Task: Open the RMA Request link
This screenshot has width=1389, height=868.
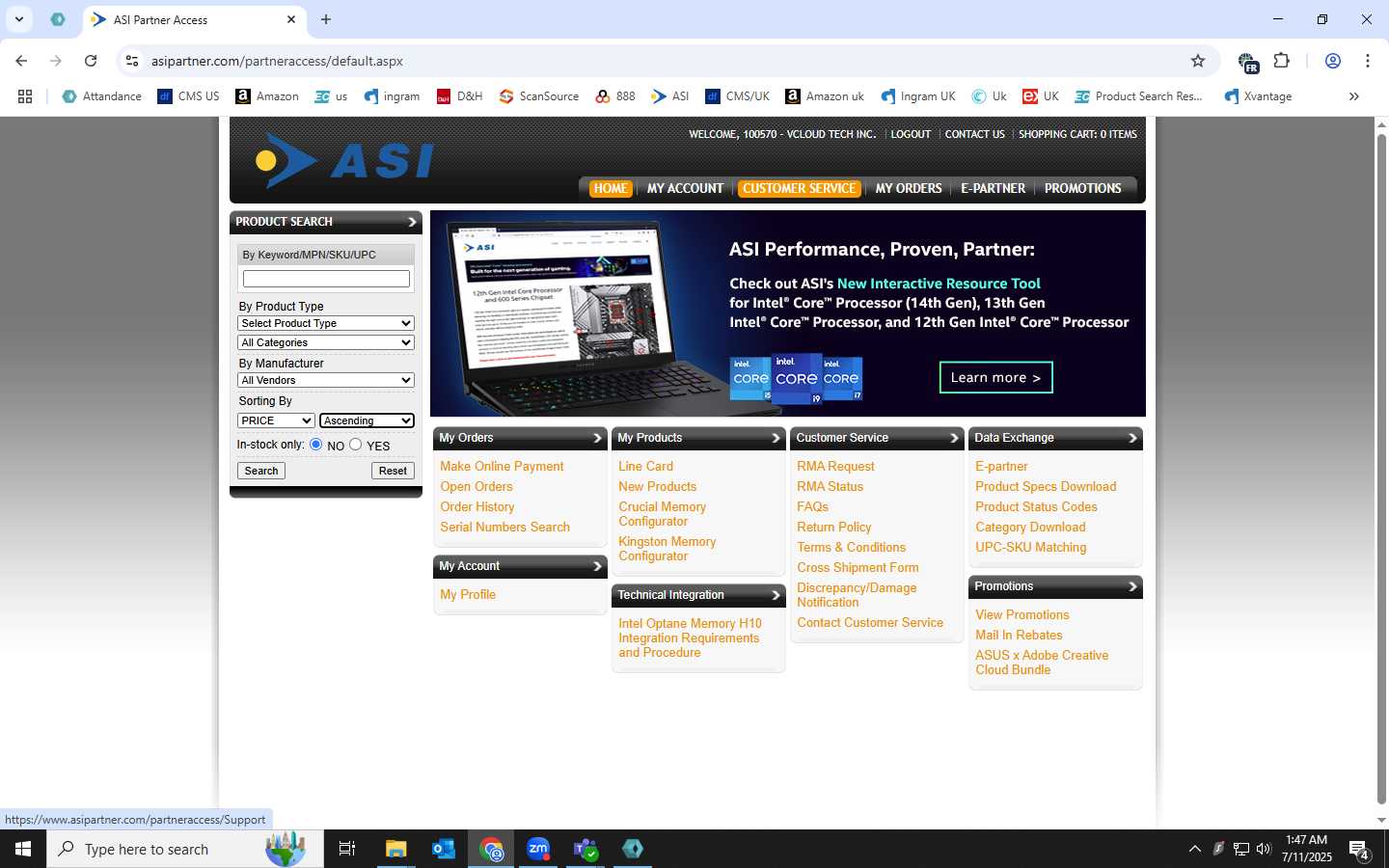Action: (x=835, y=466)
